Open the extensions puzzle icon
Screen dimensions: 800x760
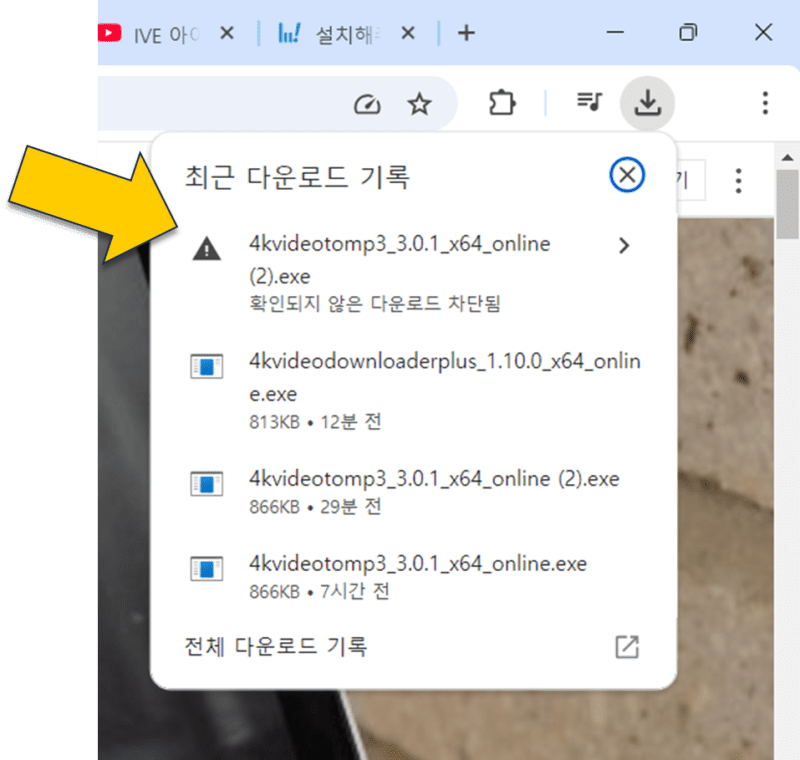(501, 103)
